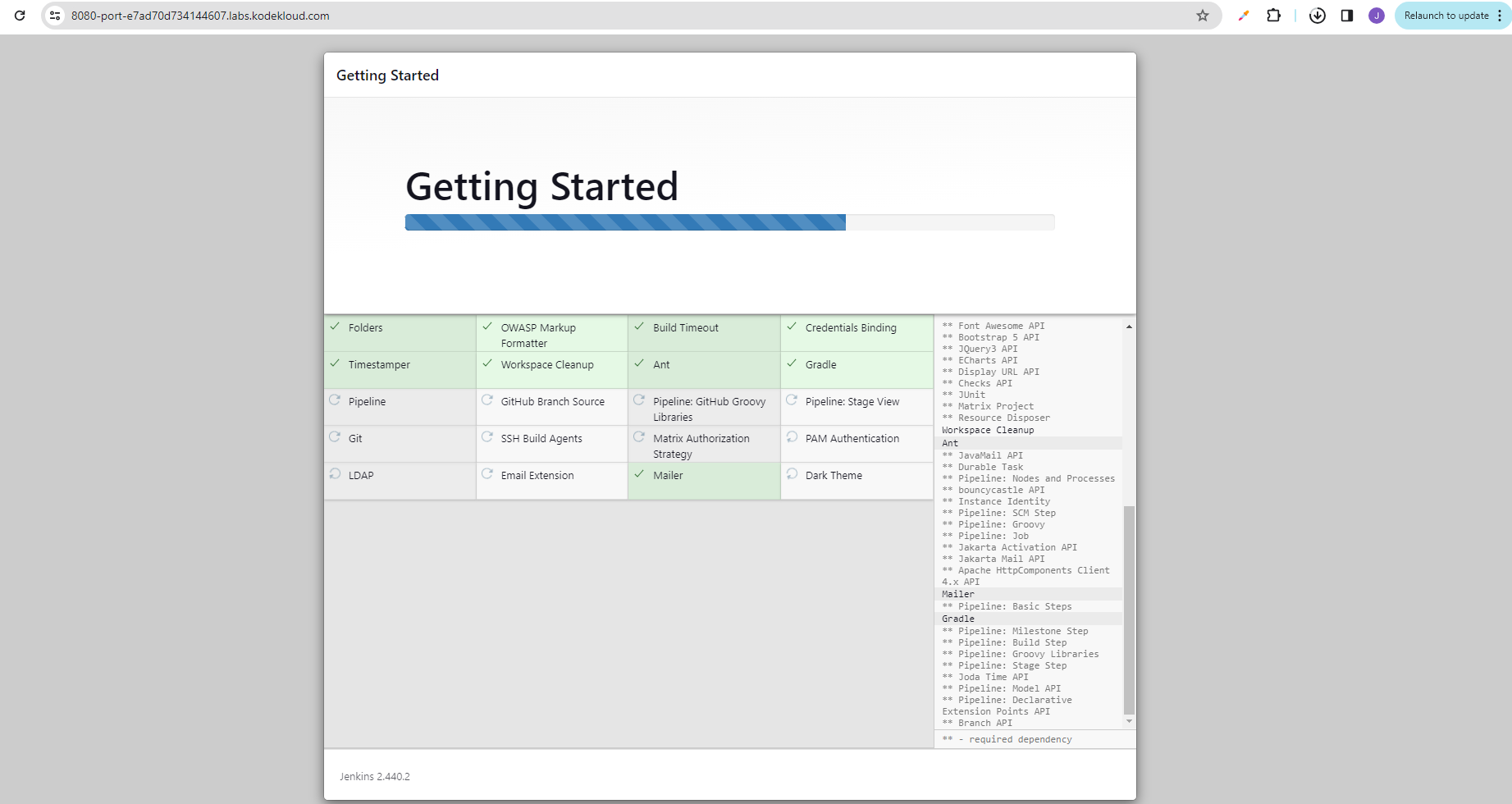Viewport: 1512px width, 804px height.
Task: Click the scroll up arrow in the install log
Action: [1130, 327]
